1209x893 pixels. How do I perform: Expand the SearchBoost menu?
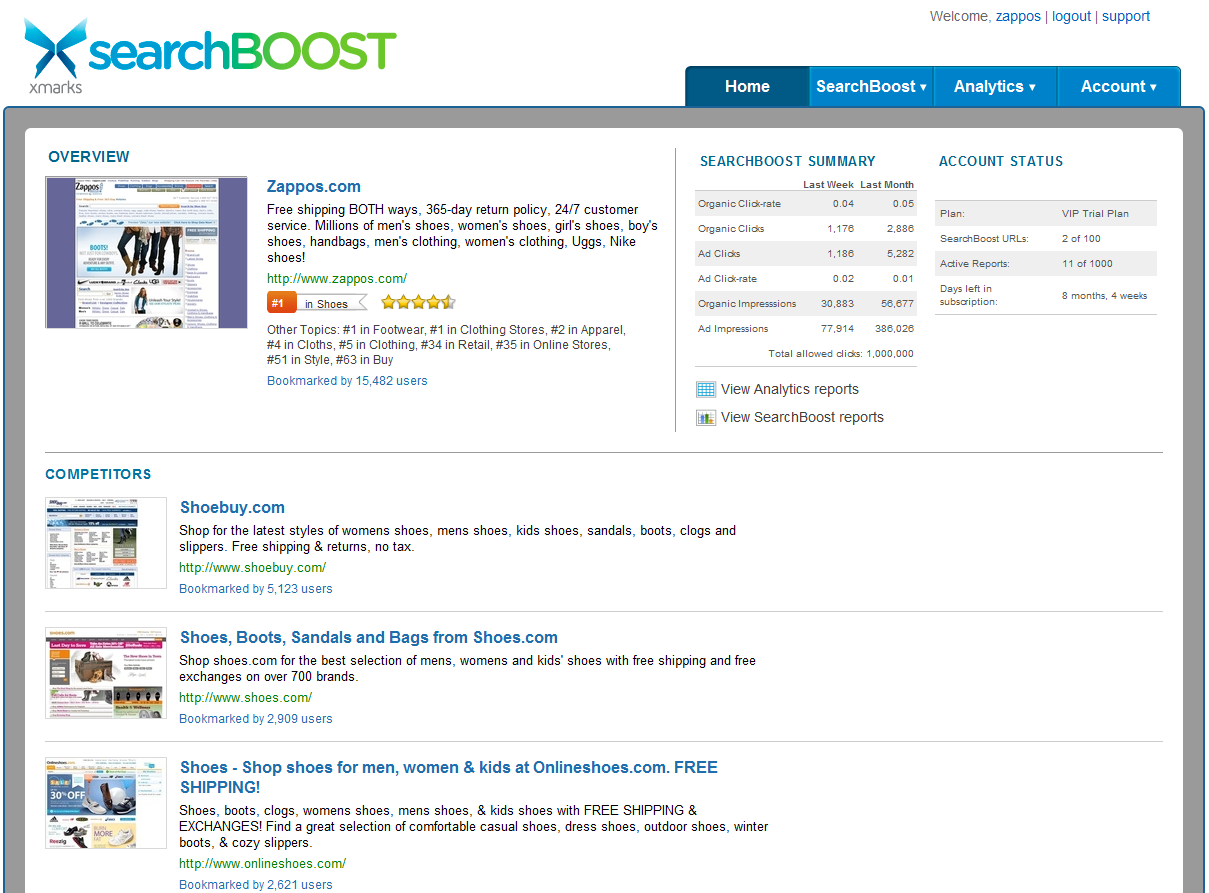871,86
